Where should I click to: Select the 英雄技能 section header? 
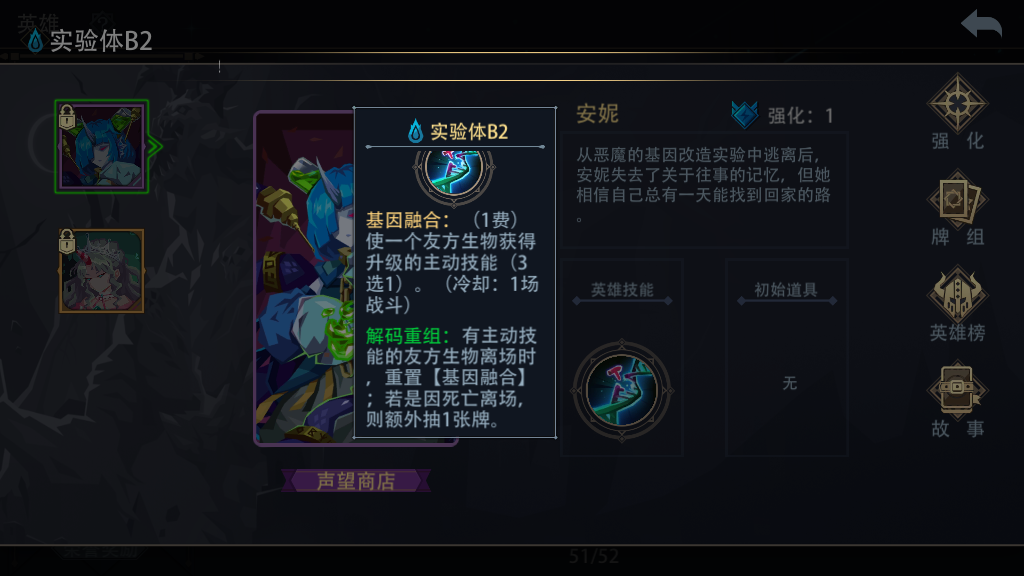[x=622, y=290]
